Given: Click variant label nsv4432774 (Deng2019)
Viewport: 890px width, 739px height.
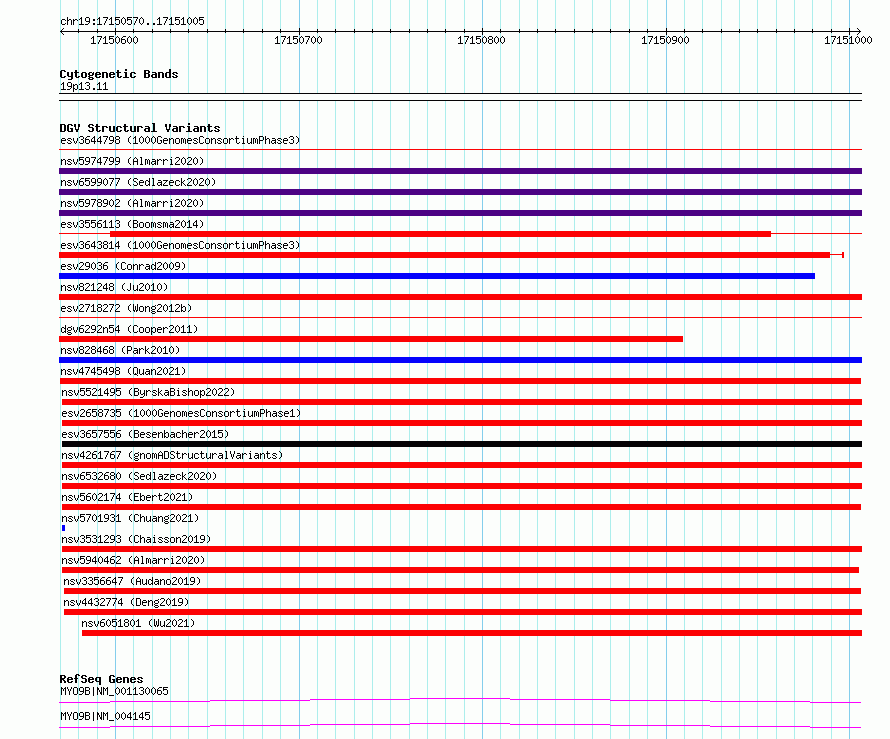Looking at the screenshot, I should coord(126,602).
